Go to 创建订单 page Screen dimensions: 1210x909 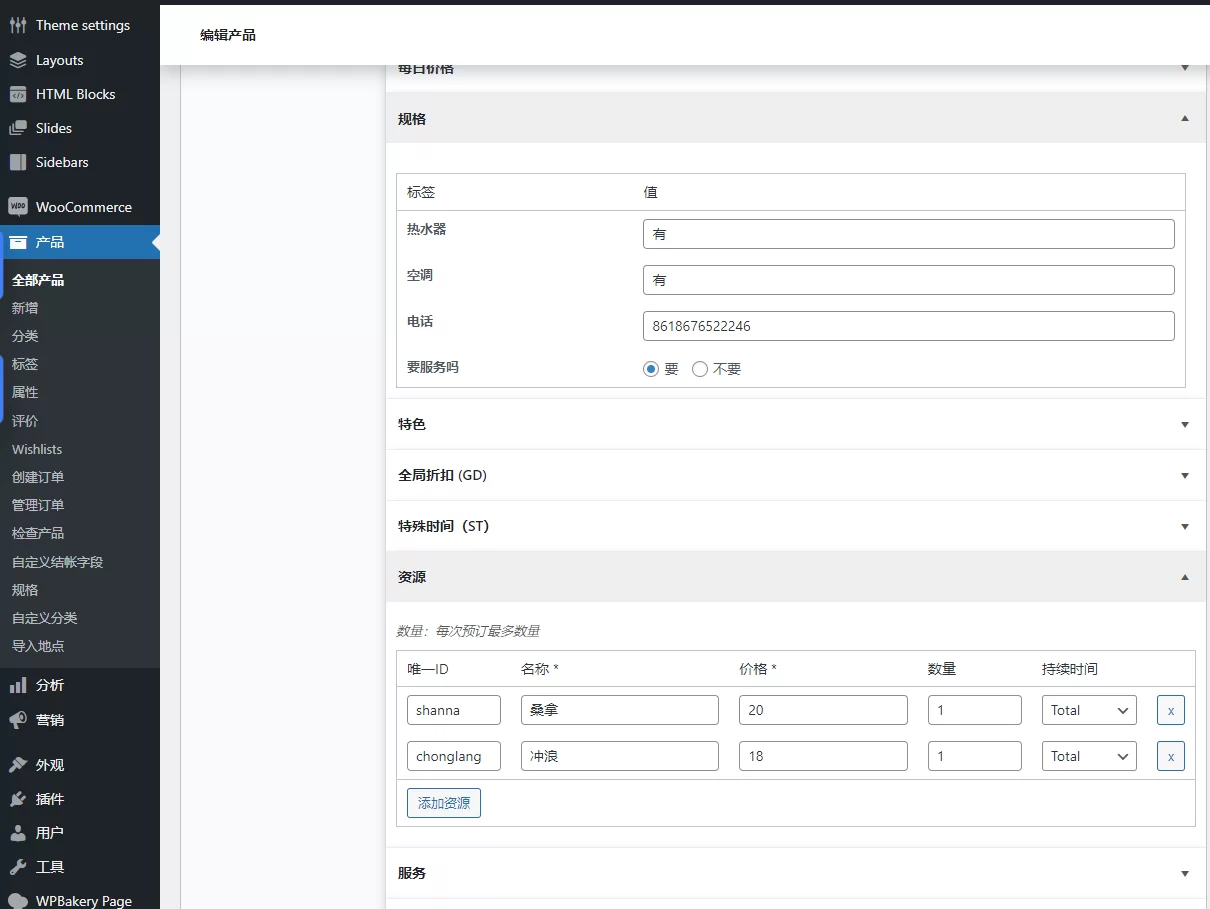(x=38, y=477)
